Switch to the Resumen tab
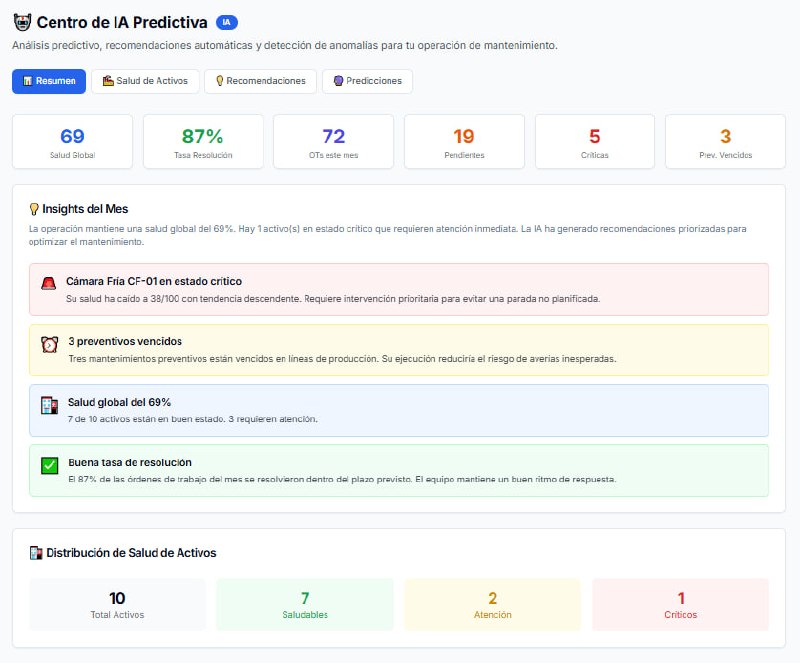Viewport: 800px width, 663px height. tap(49, 81)
